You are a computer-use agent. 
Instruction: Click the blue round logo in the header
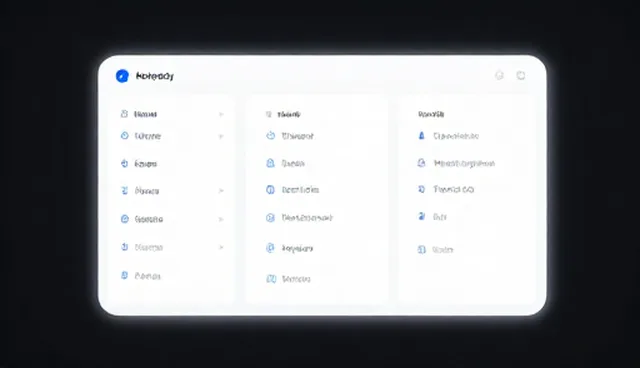point(122,76)
